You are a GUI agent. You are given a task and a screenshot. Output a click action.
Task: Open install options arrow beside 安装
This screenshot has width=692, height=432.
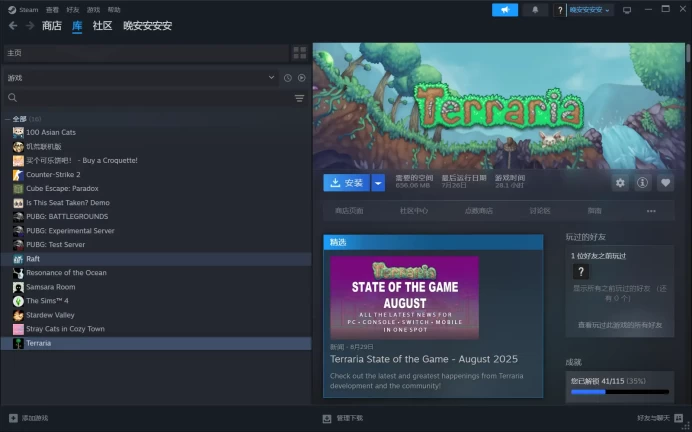pos(378,183)
